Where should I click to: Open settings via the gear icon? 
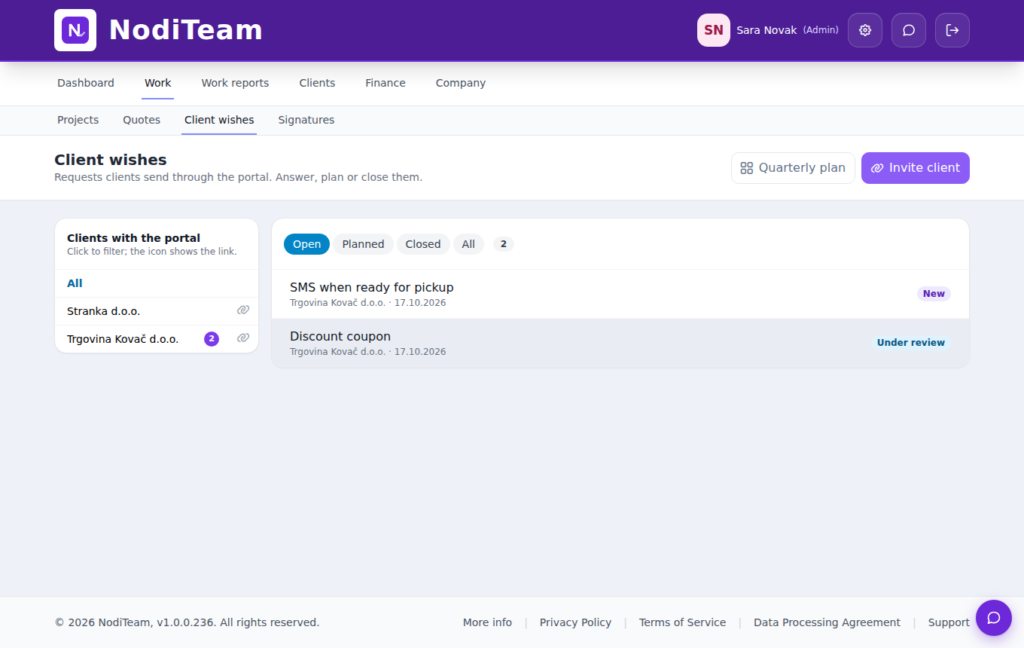(x=865, y=30)
